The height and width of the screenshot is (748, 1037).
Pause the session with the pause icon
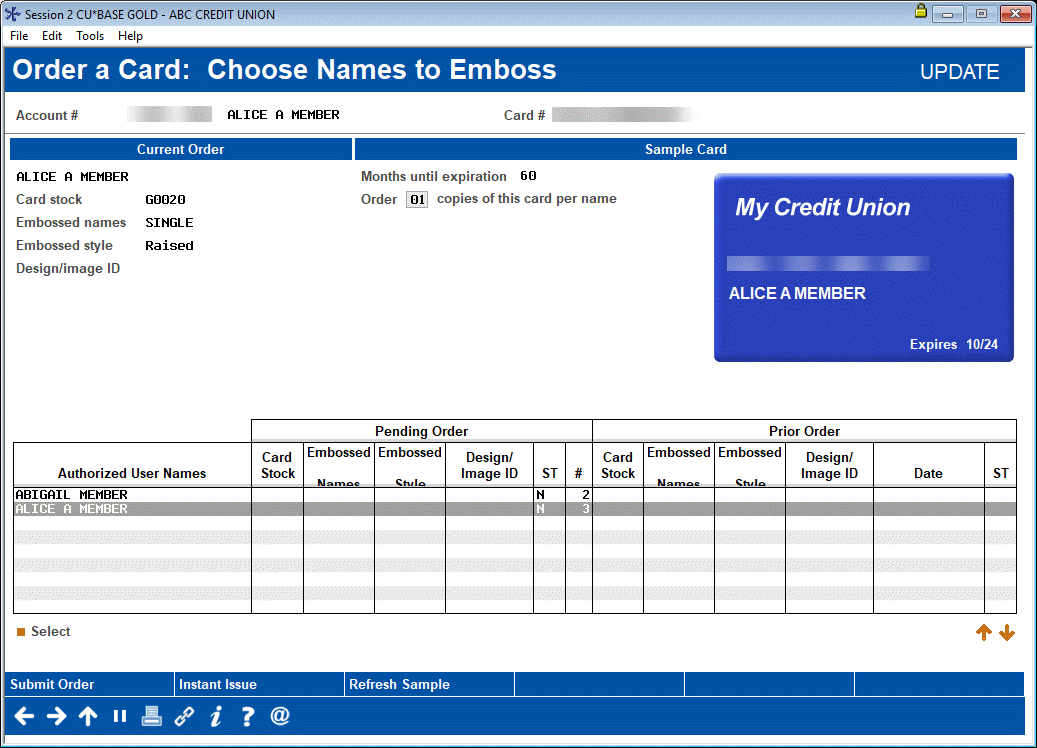[119, 716]
